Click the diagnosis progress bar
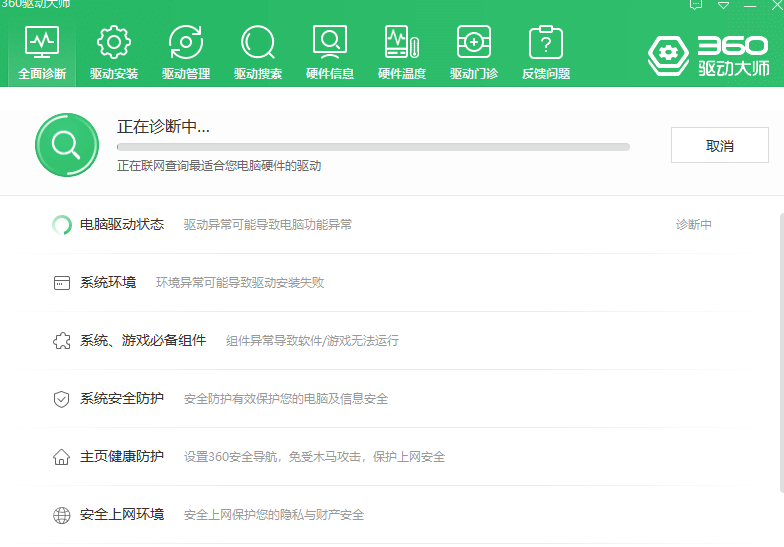784x547 pixels. (x=373, y=147)
